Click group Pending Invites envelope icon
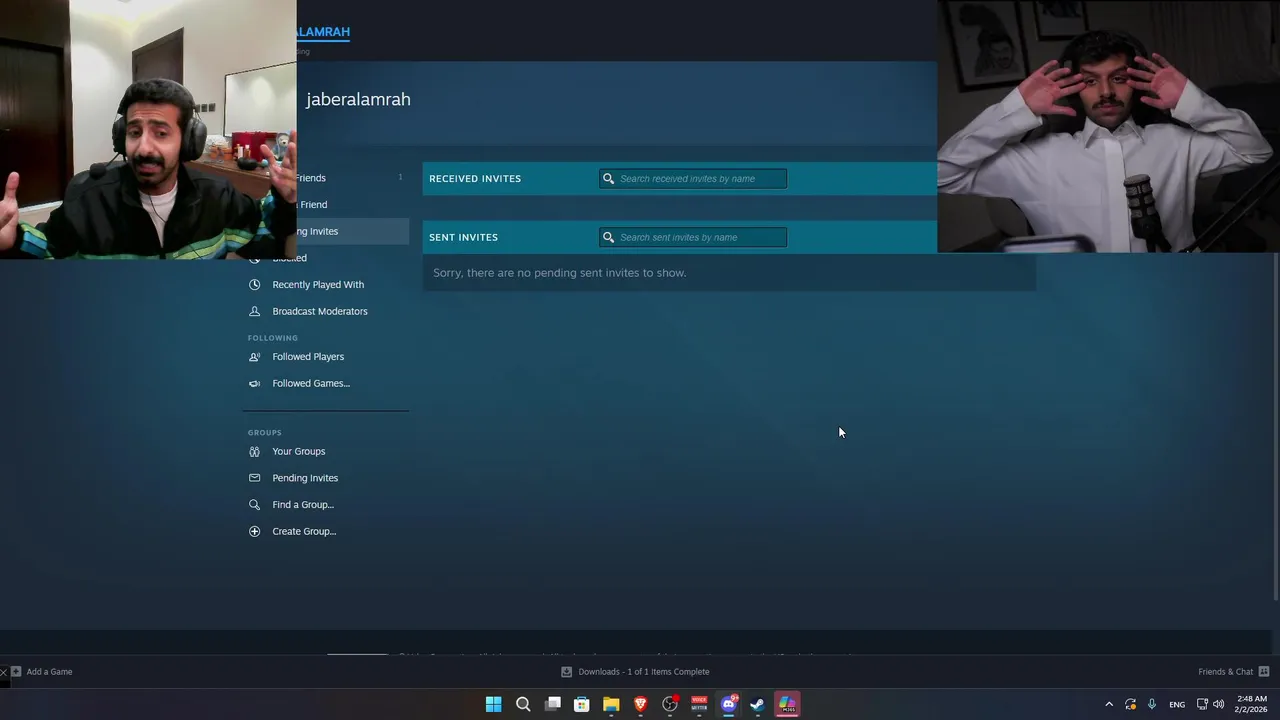The width and height of the screenshot is (1280, 720). 254,478
